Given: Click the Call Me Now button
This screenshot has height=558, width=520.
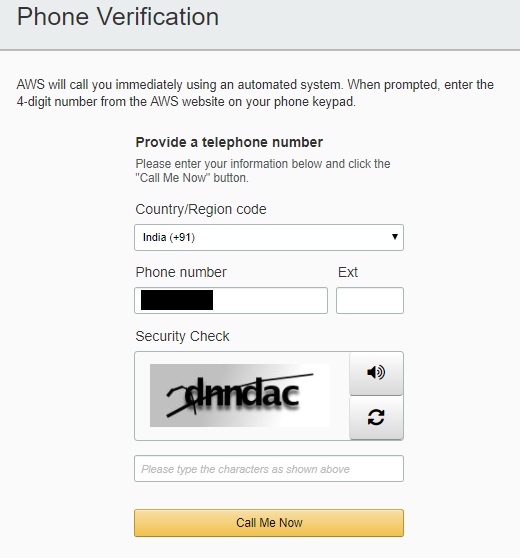Looking at the screenshot, I should [x=269, y=523].
